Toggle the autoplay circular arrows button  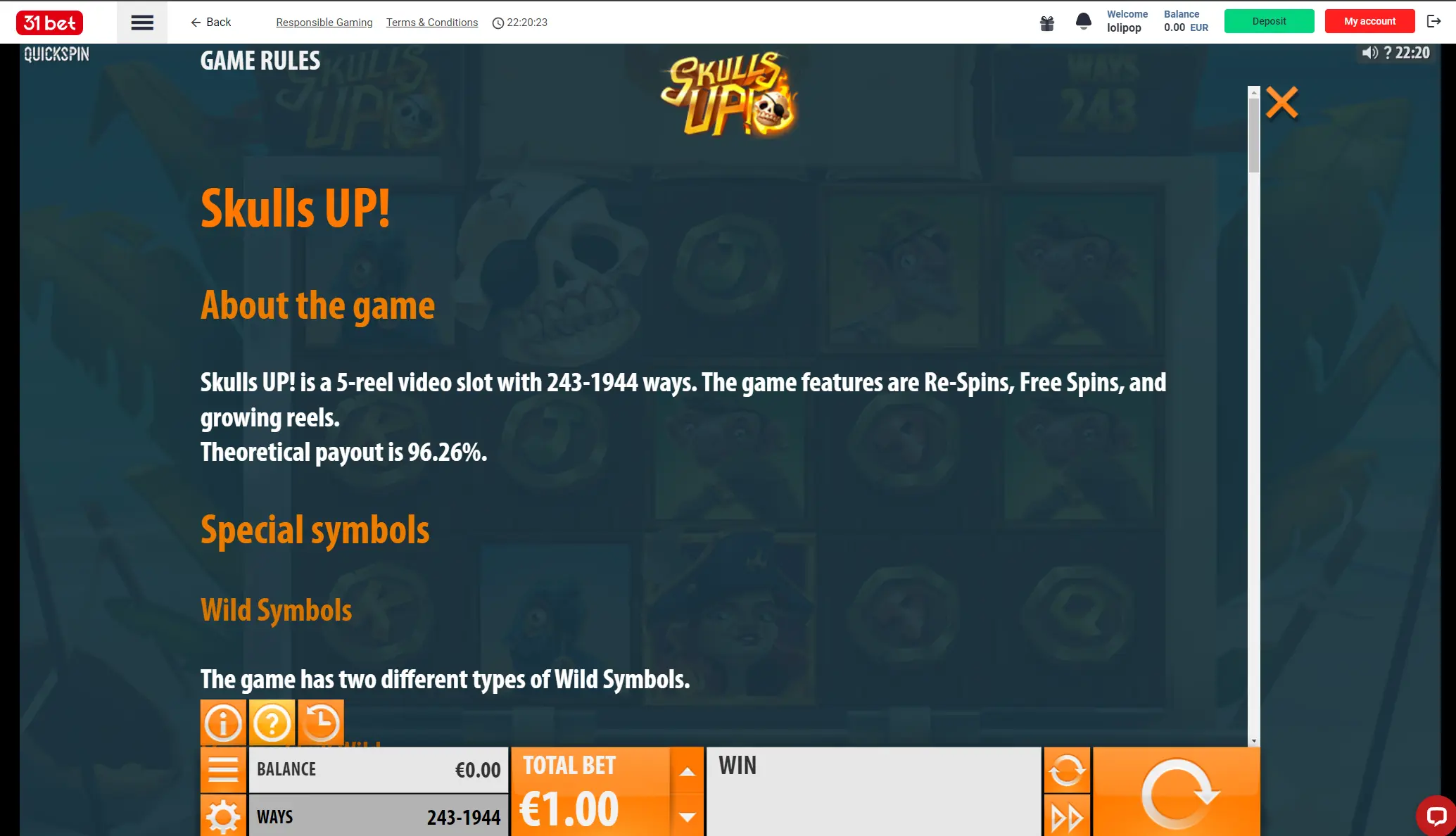tap(1067, 770)
